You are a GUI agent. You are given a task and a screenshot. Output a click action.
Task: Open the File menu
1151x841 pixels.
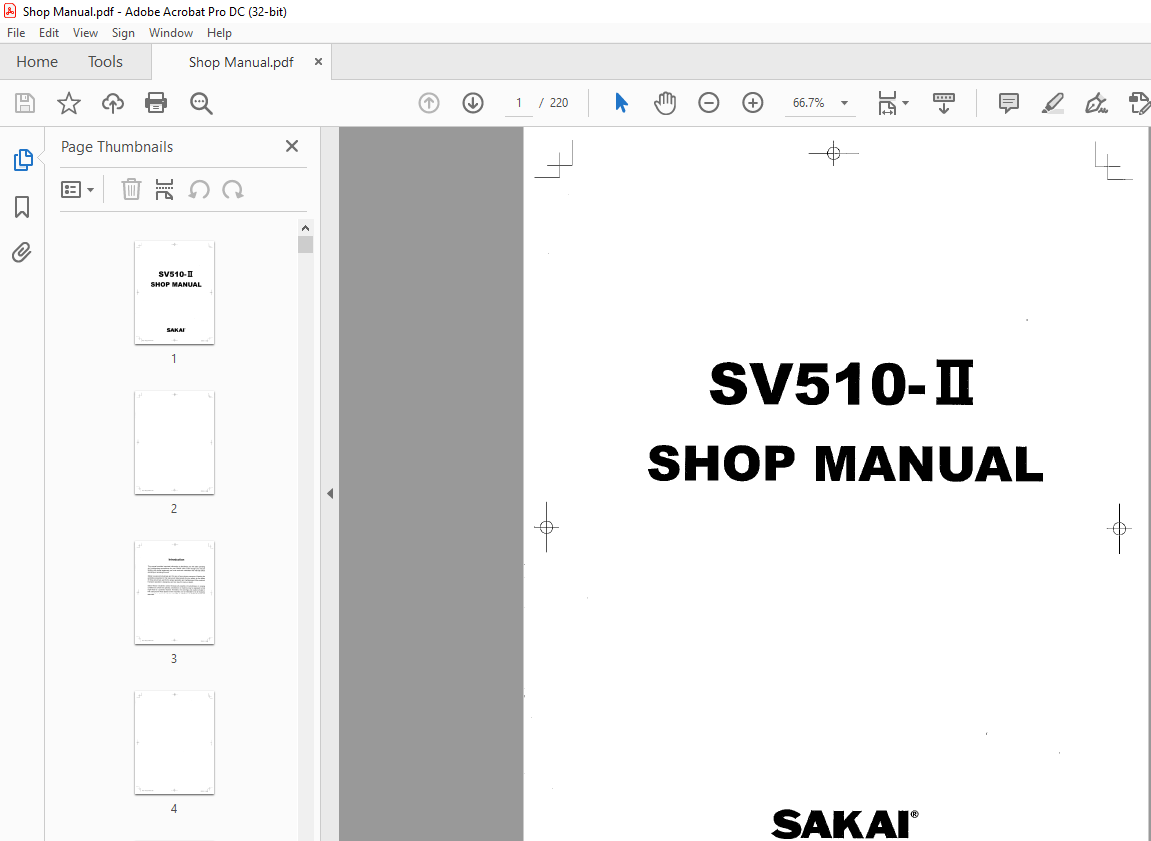pyautogui.click(x=16, y=33)
